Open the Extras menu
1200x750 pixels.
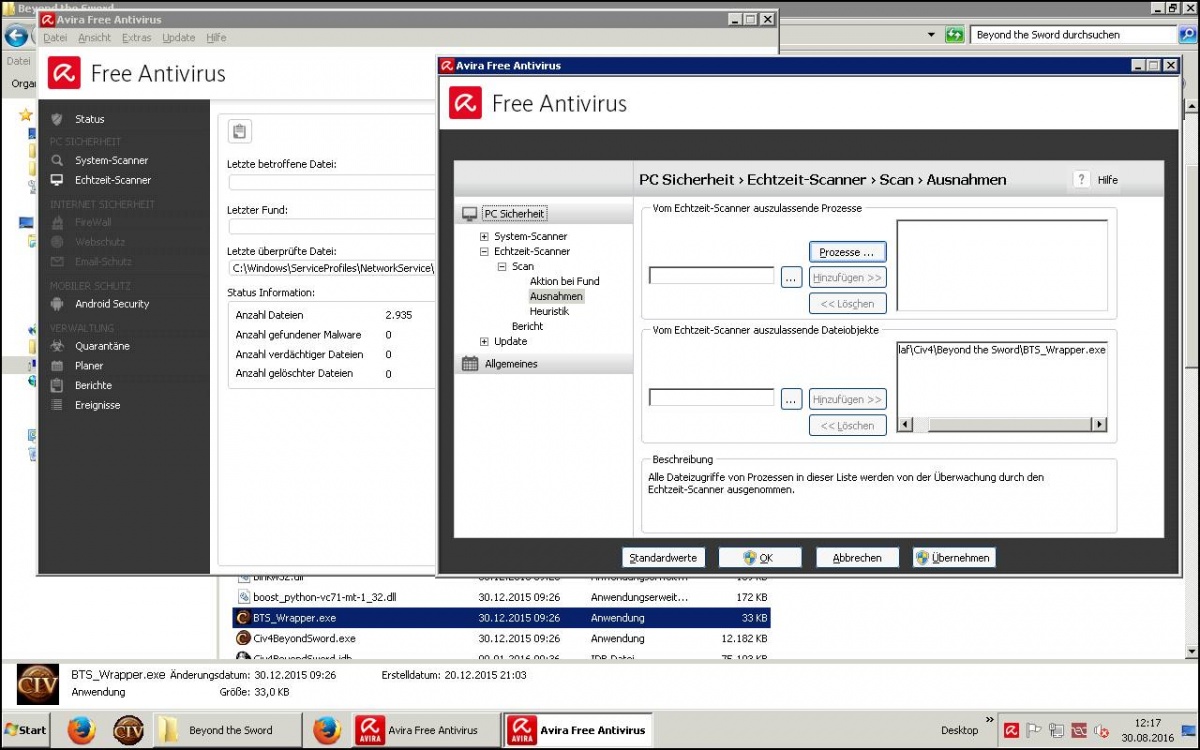point(137,38)
